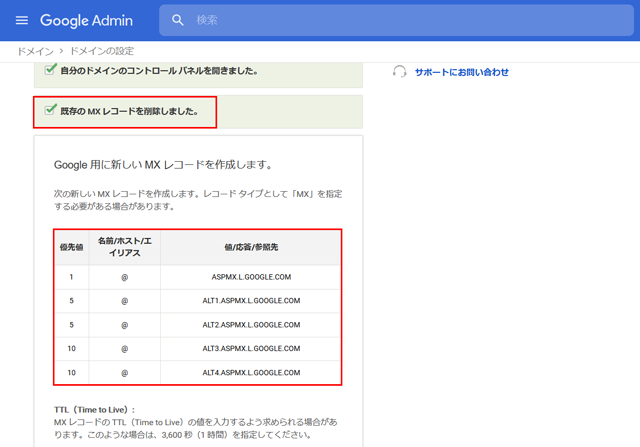The height and width of the screenshot is (447, 640).
Task: Select the ALT1.ASPMX.L.GOOGLE.COM value cell
Action: point(251,301)
